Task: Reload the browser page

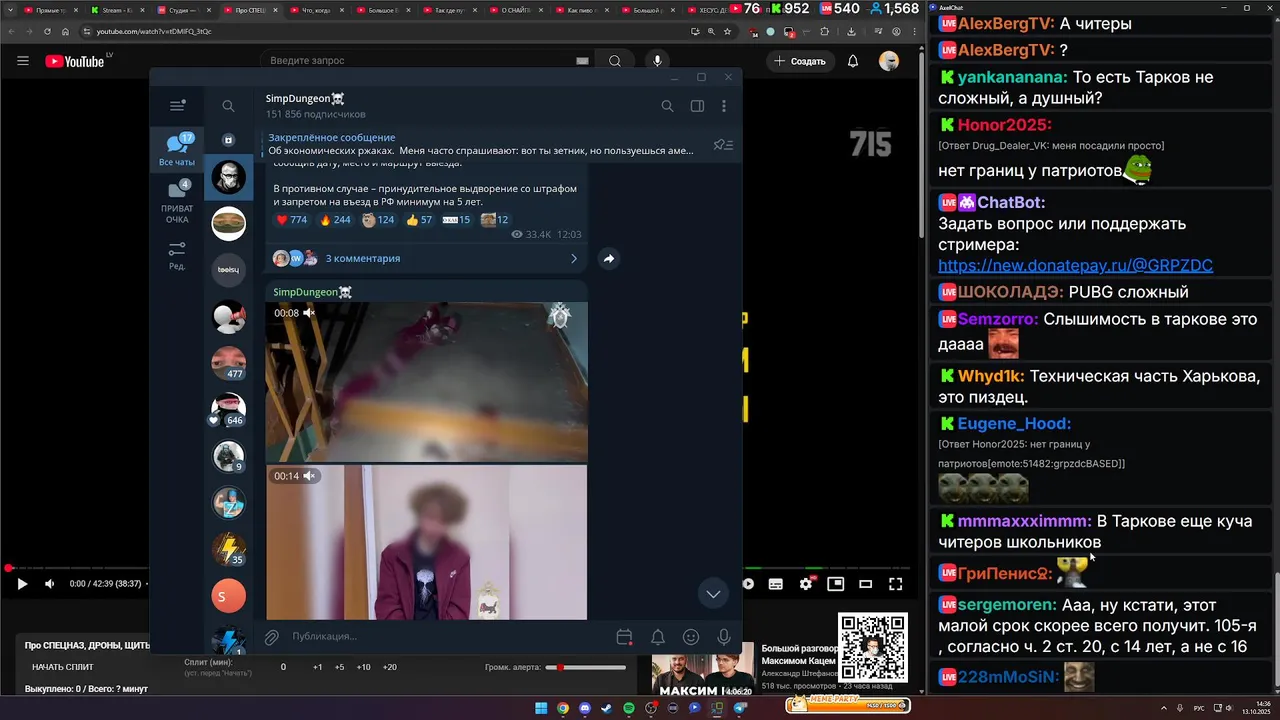Action: [47, 31]
